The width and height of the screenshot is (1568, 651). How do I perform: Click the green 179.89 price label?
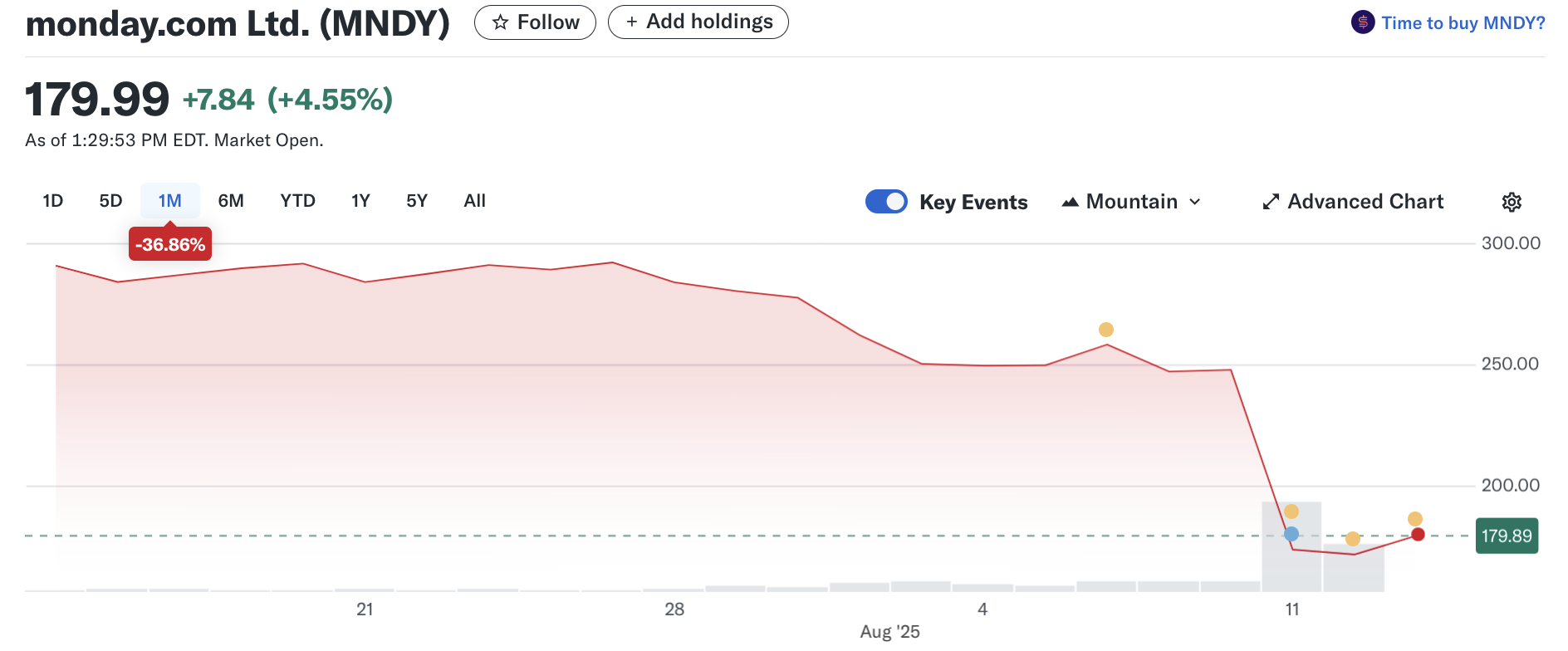[1507, 536]
